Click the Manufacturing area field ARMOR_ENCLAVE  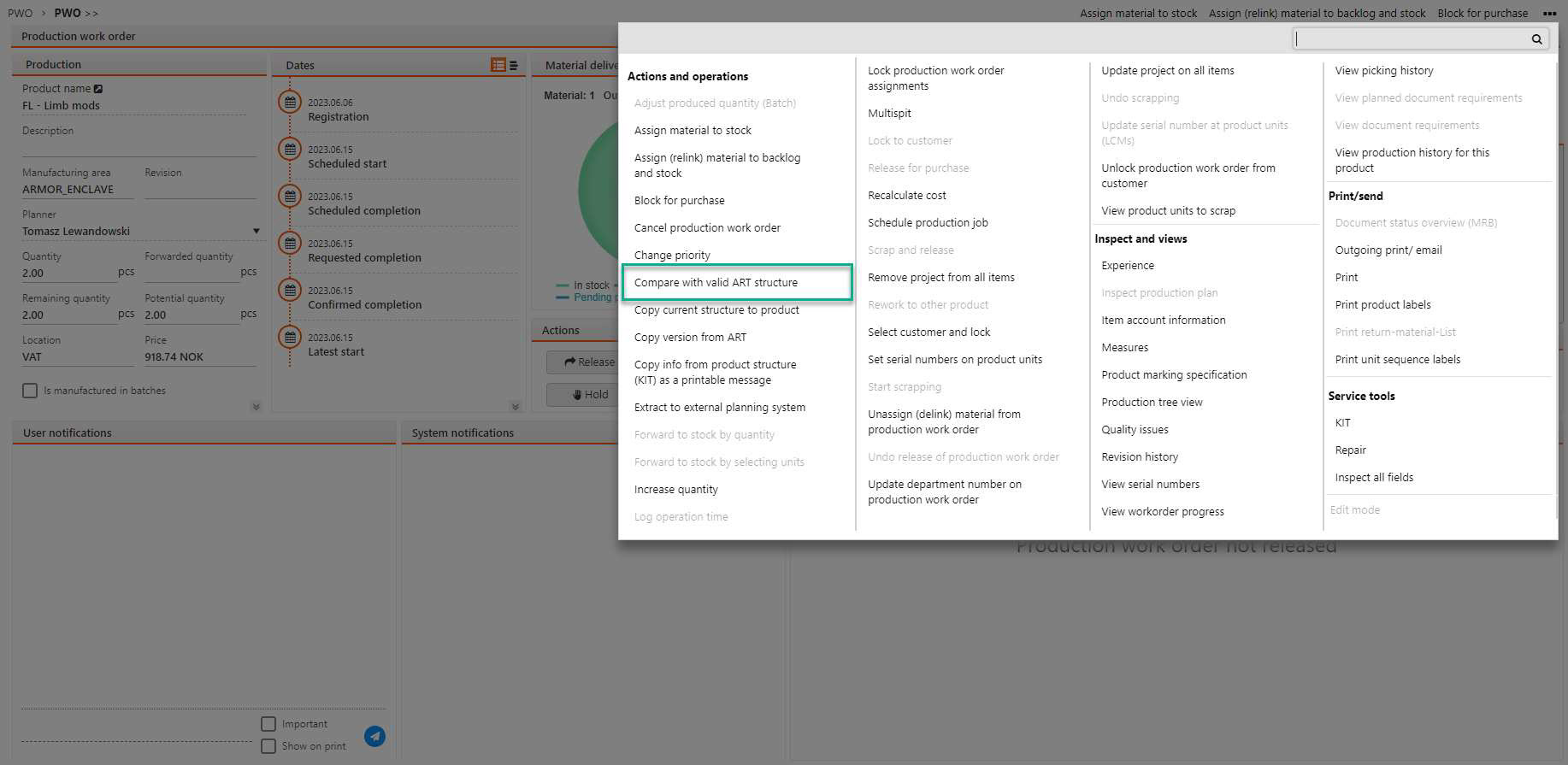[78, 190]
